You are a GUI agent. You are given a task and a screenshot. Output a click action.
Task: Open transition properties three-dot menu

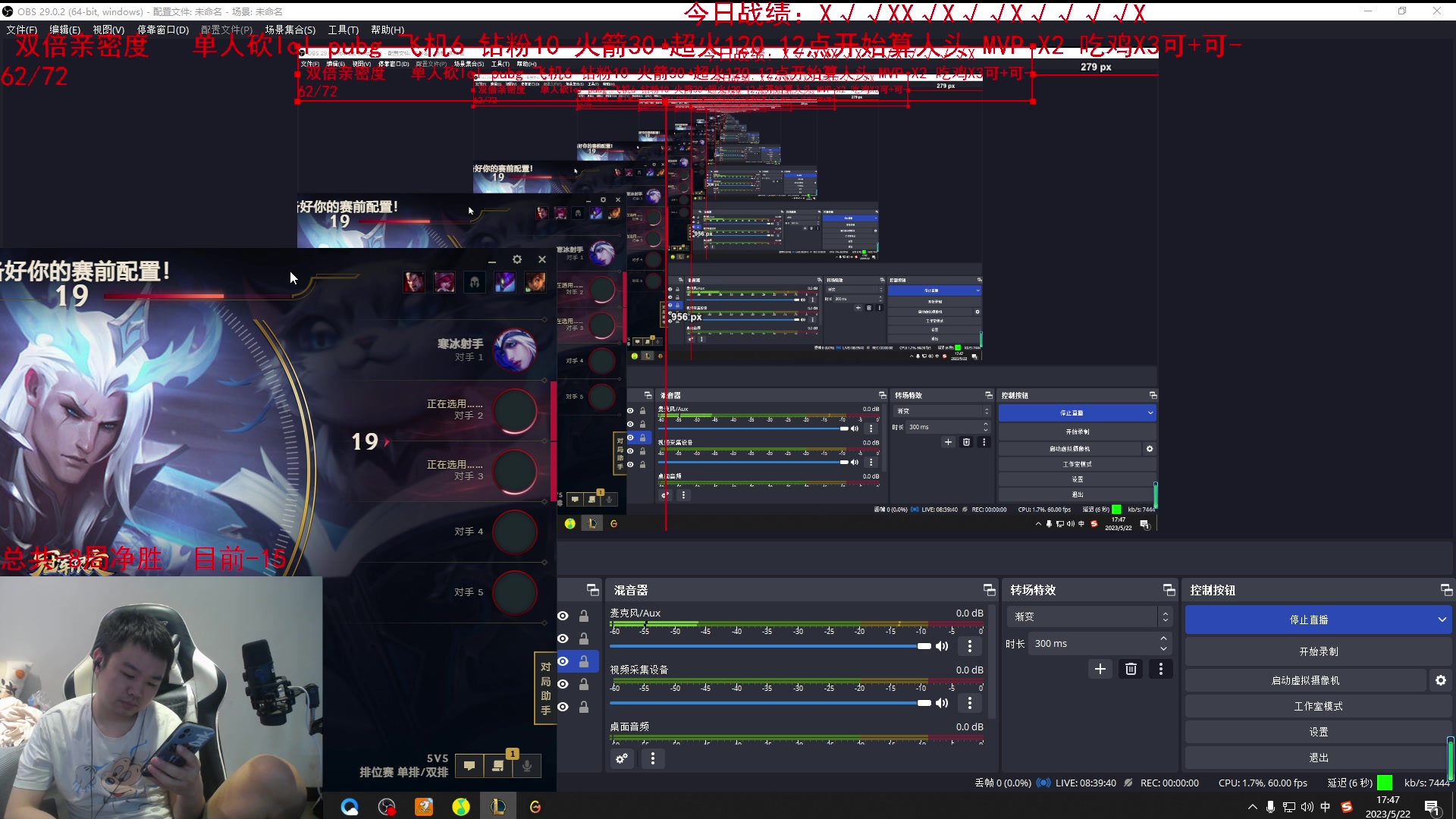1161,669
